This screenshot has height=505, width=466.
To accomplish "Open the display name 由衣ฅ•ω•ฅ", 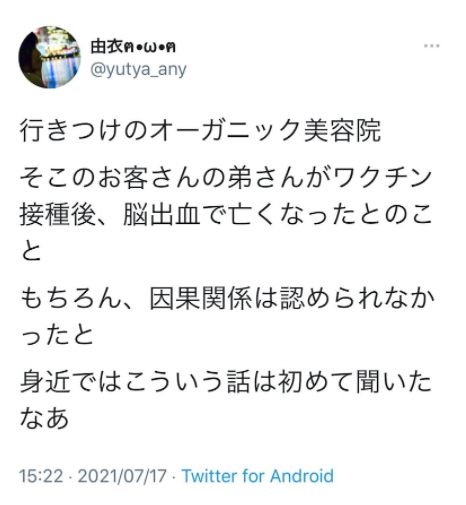I will tap(133, 47).
